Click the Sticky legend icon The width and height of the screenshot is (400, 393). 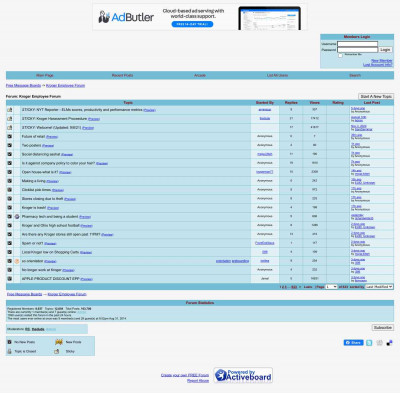coord(57,351)
